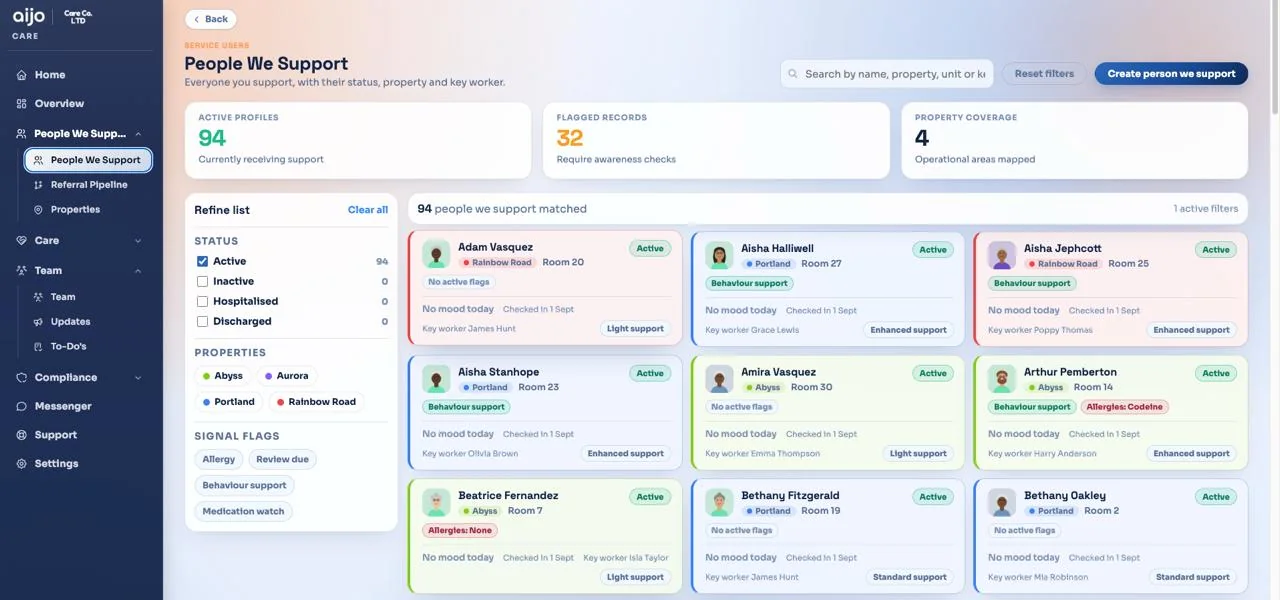
Task: Expand the Compliance sidebar section
Action: pyautogui.click(x=138, y=378)
